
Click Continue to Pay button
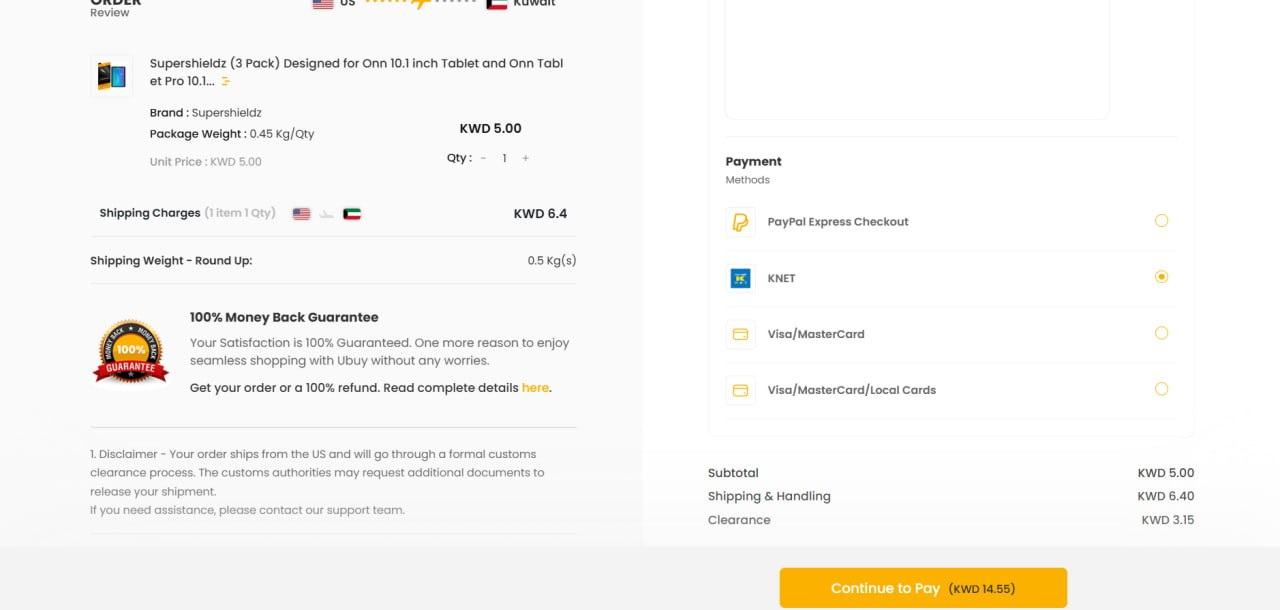pyautogui.click(x=923, y=588)
